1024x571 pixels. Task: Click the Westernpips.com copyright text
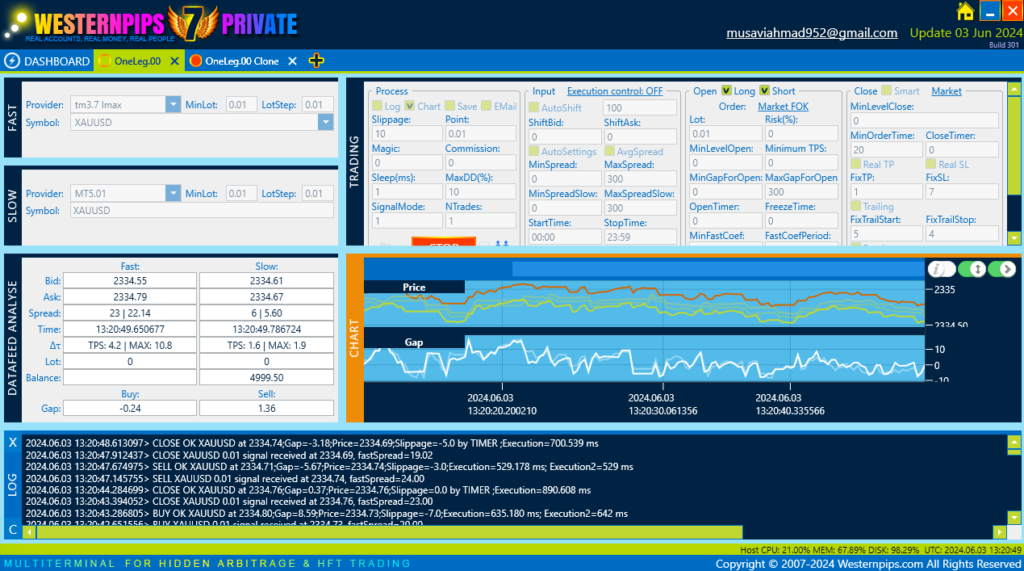pos(868,564)
